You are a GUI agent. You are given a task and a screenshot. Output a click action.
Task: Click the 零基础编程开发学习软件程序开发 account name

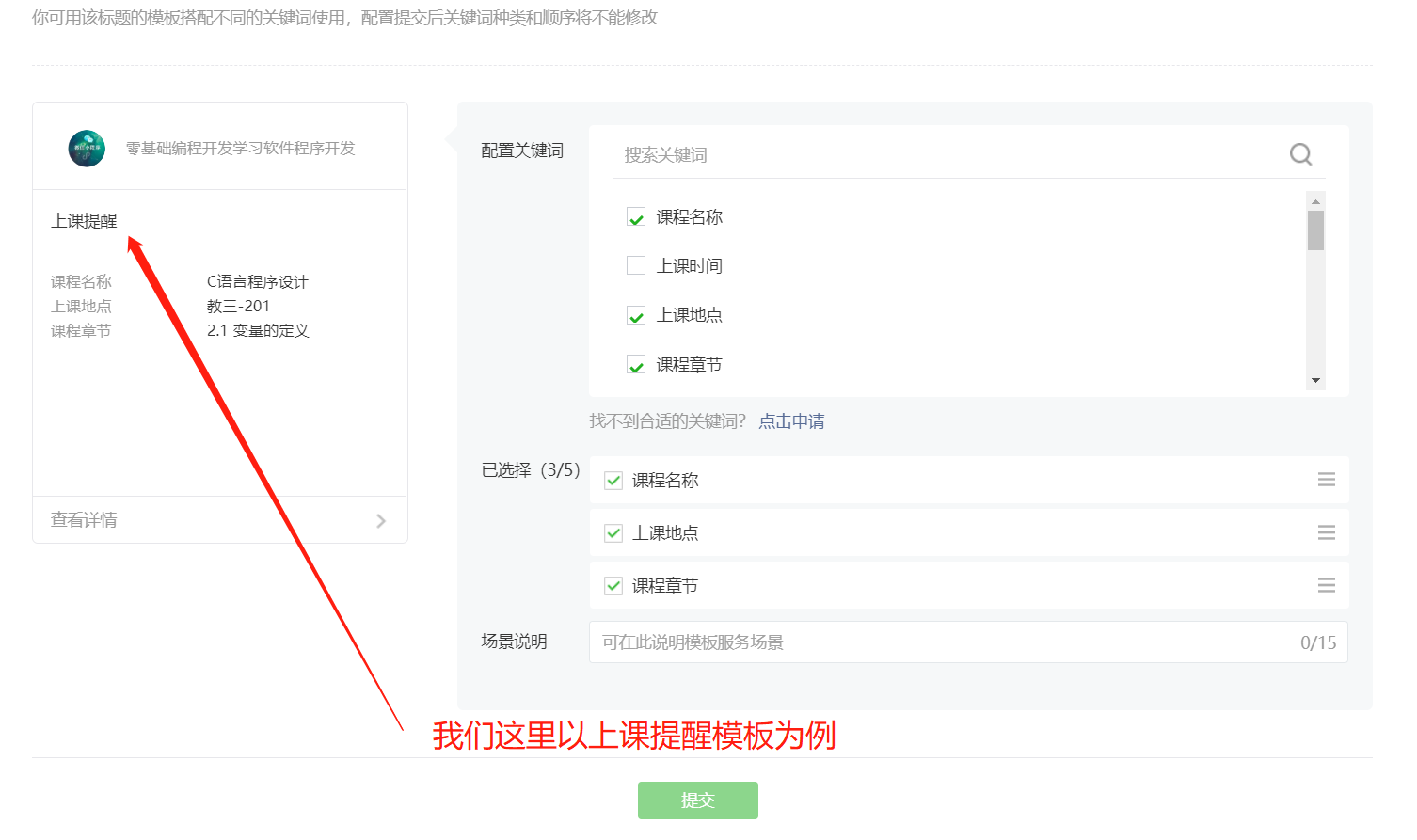tap(241, 149)
